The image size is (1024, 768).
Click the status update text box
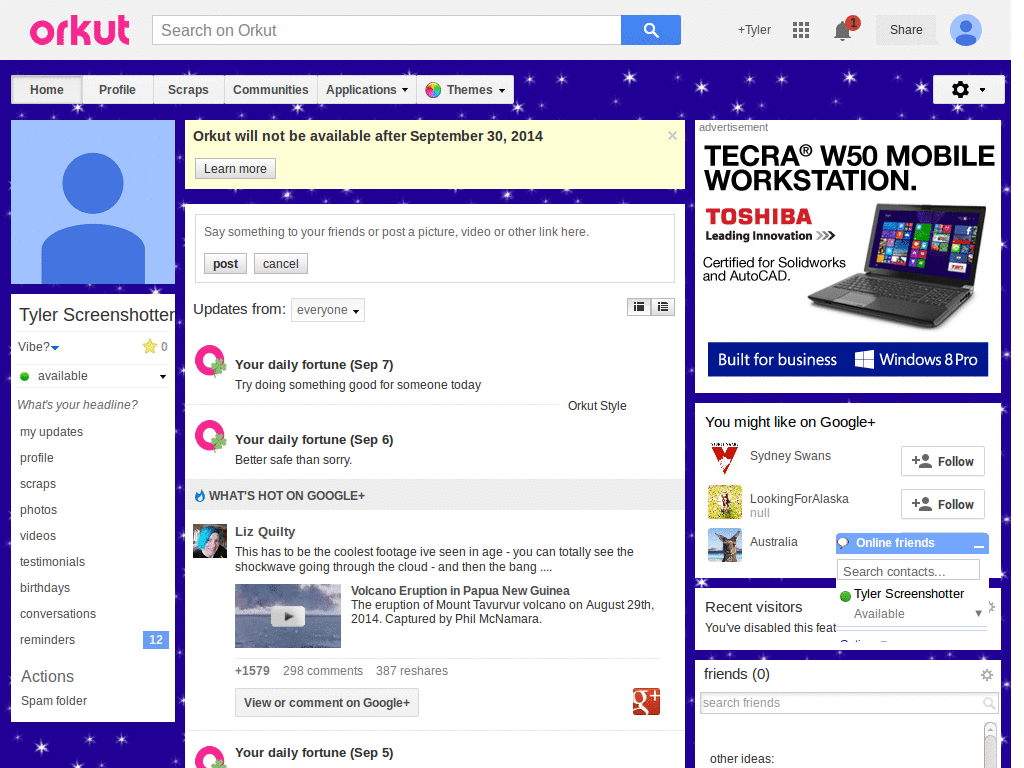click(x=434, y=232)
